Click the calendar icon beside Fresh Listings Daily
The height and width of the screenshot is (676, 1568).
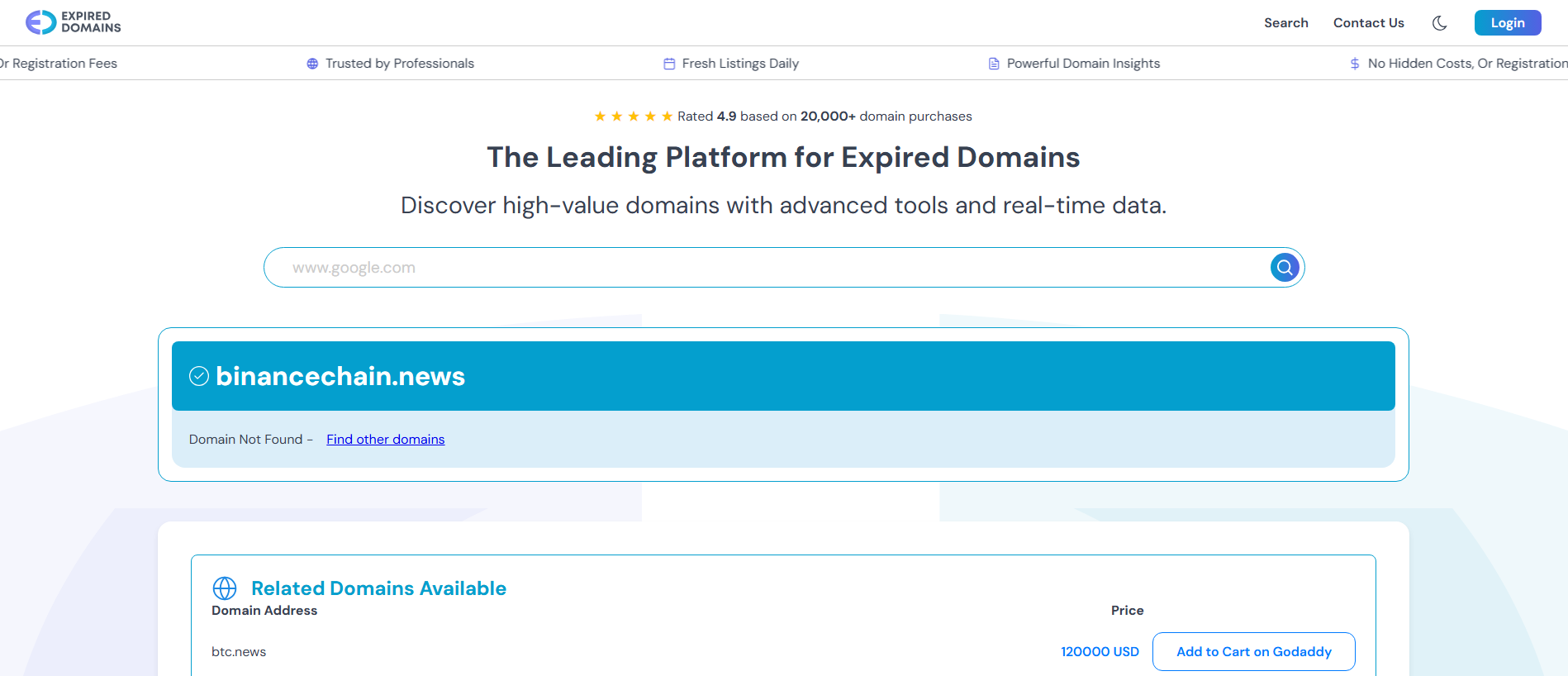[669, 64]
